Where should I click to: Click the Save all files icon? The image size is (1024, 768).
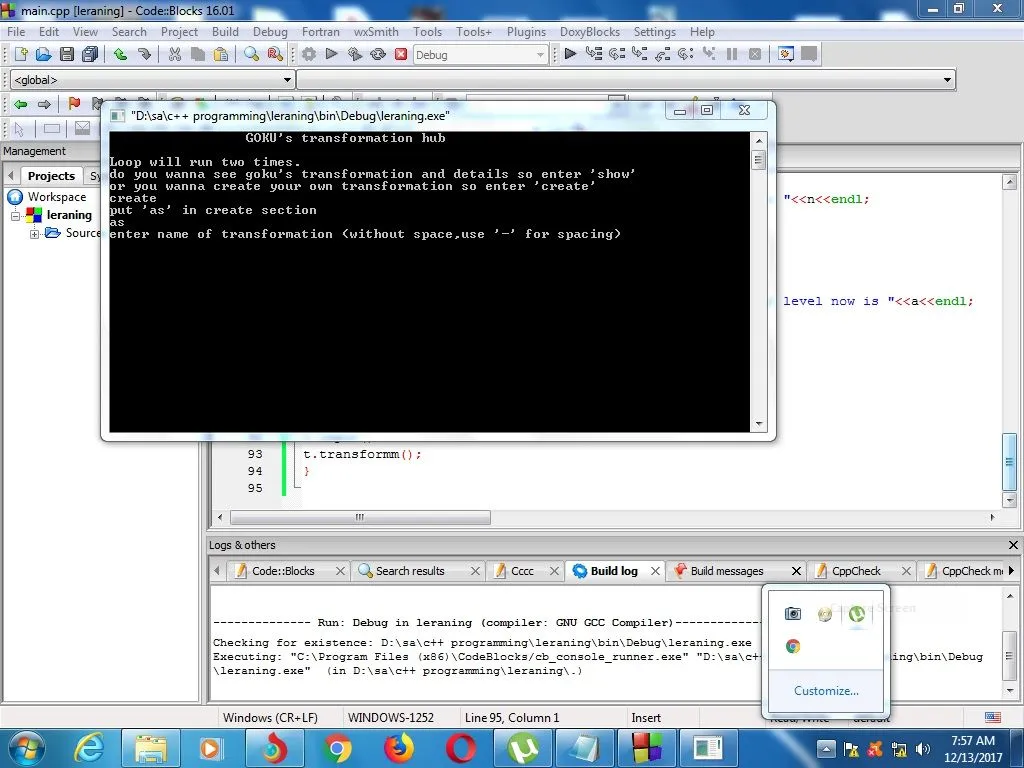point(90,54)
